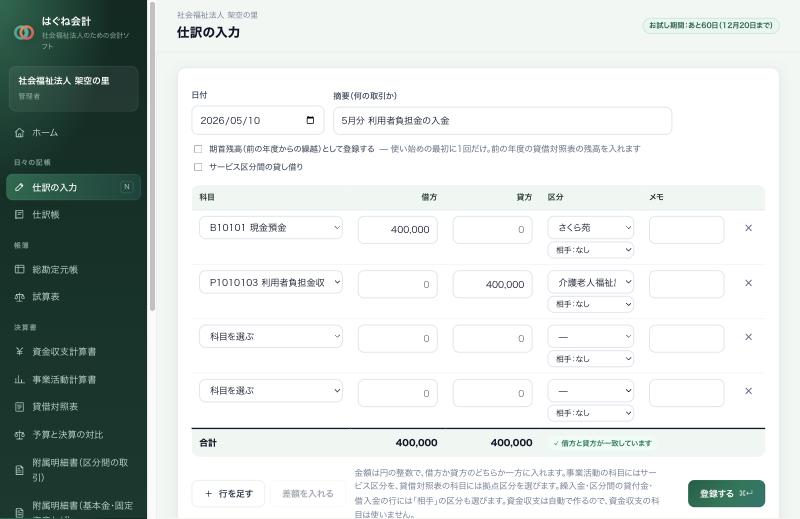Open 仕訳帳 from the sidebar

pos(73,214)
